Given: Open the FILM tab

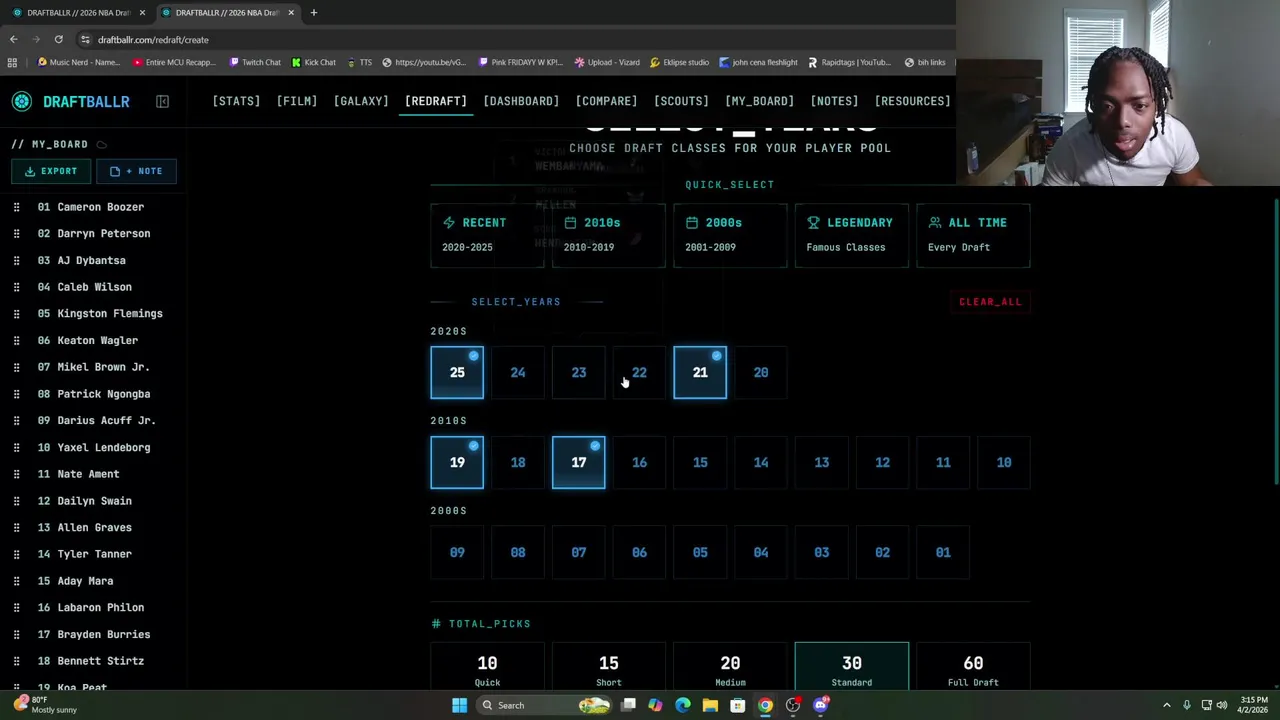Looking at the screenshot, I should pyautogui.click(x=297, y=101).
